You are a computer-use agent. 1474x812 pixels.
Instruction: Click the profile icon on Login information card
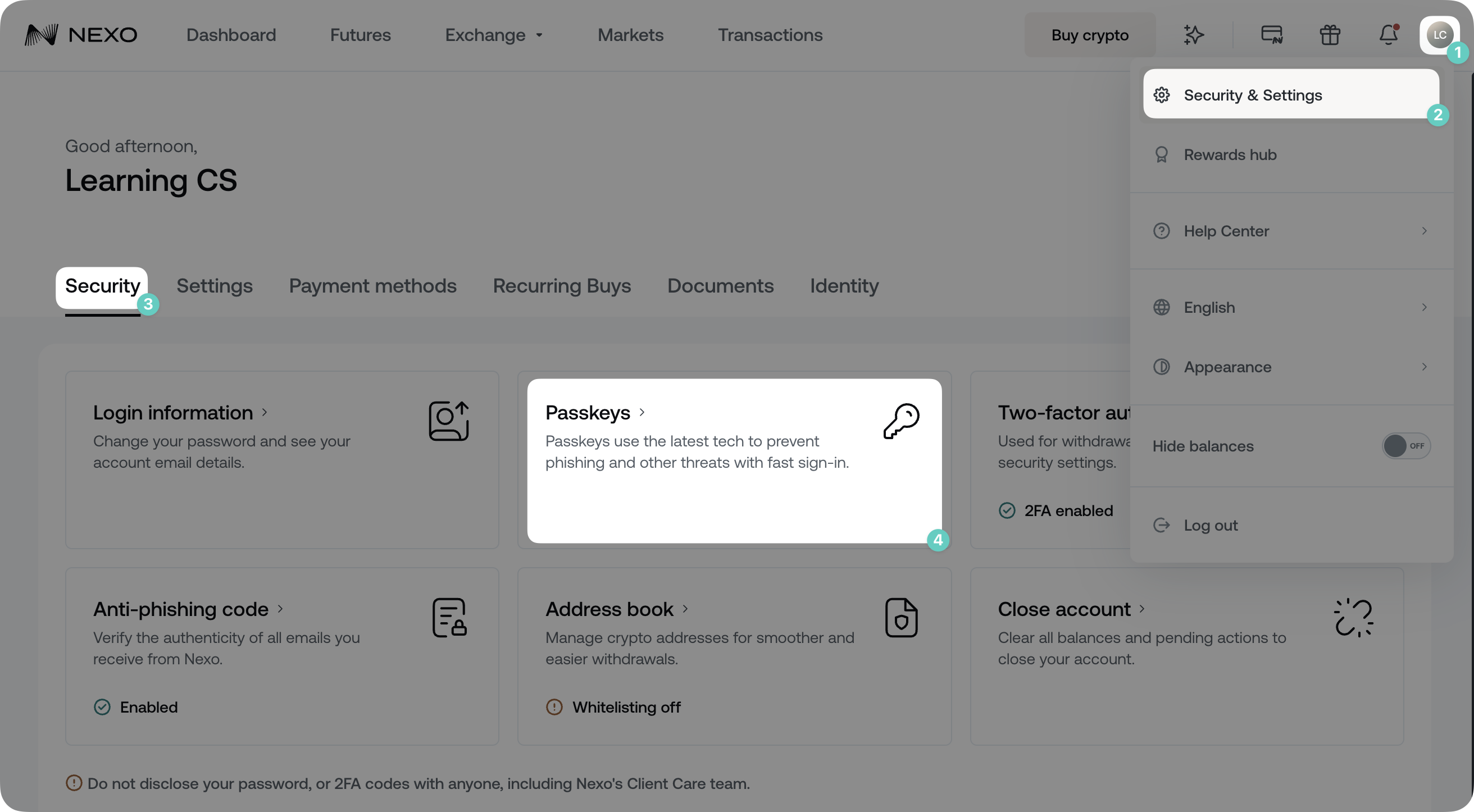point(449,420)
